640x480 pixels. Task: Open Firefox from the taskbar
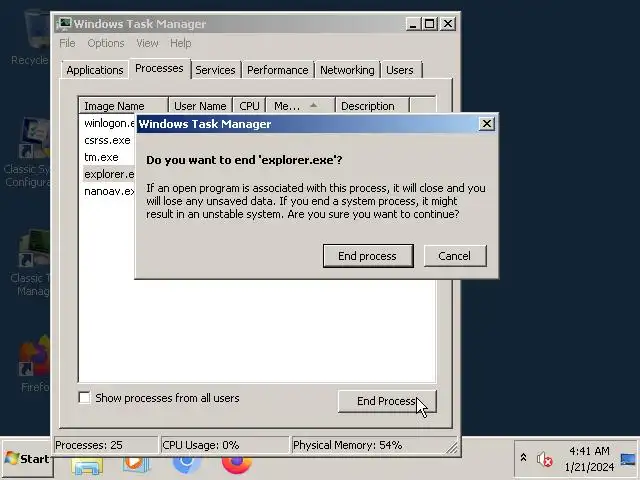coord(237,465)
